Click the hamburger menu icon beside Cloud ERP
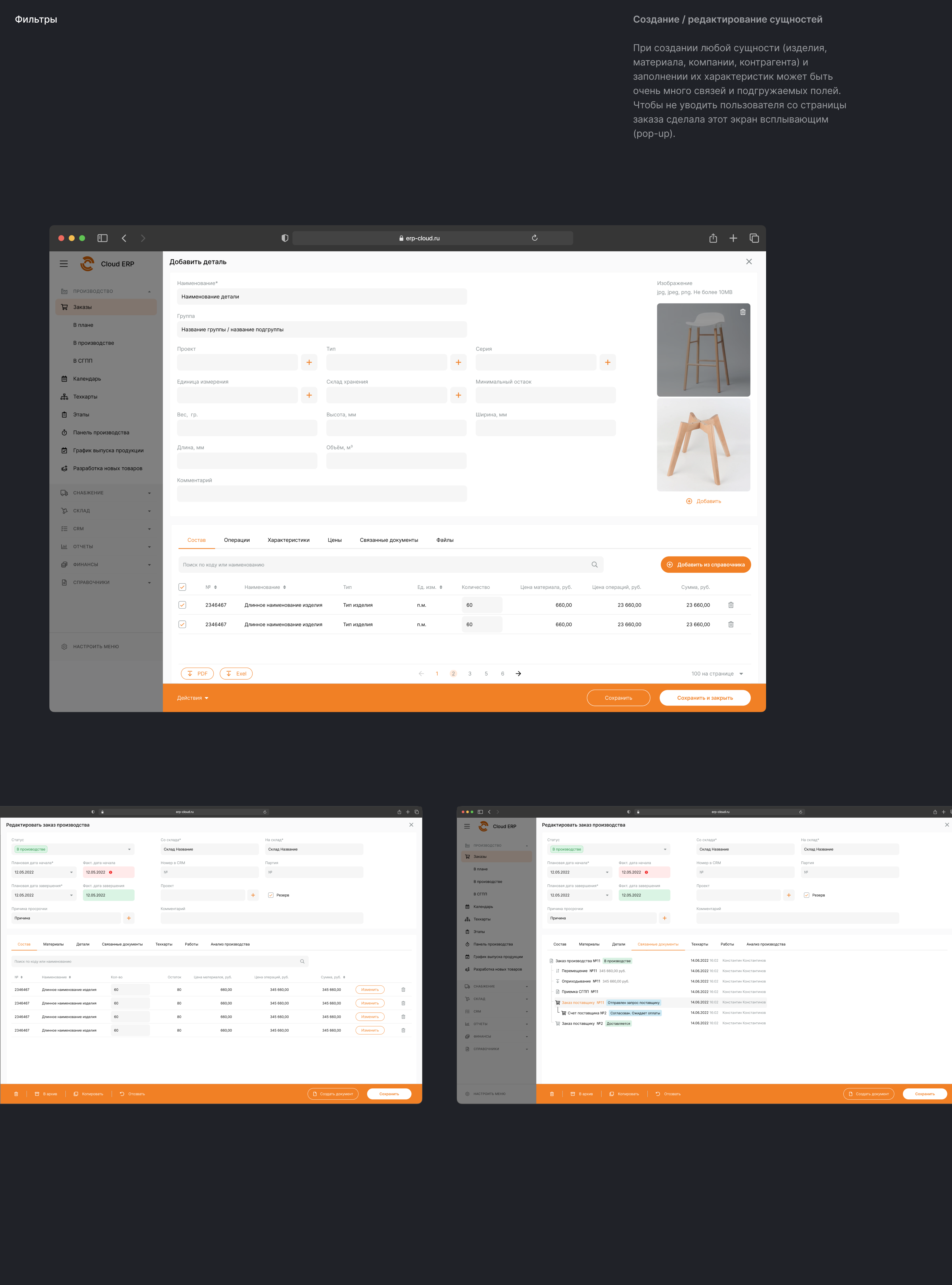Image resolution: width=952 pixels, height=1285 pixels. [63, 264]
